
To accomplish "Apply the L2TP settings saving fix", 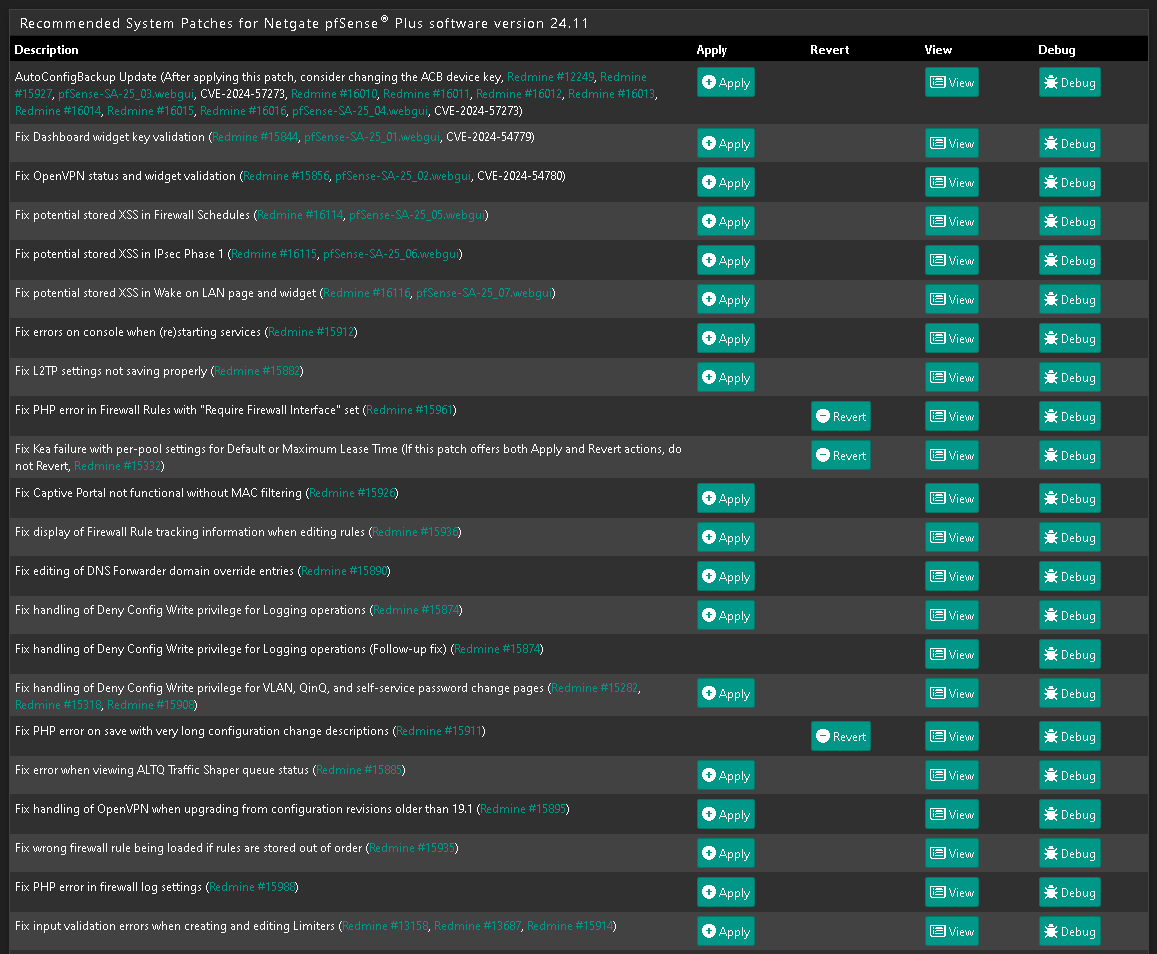I will coord(725,378).
